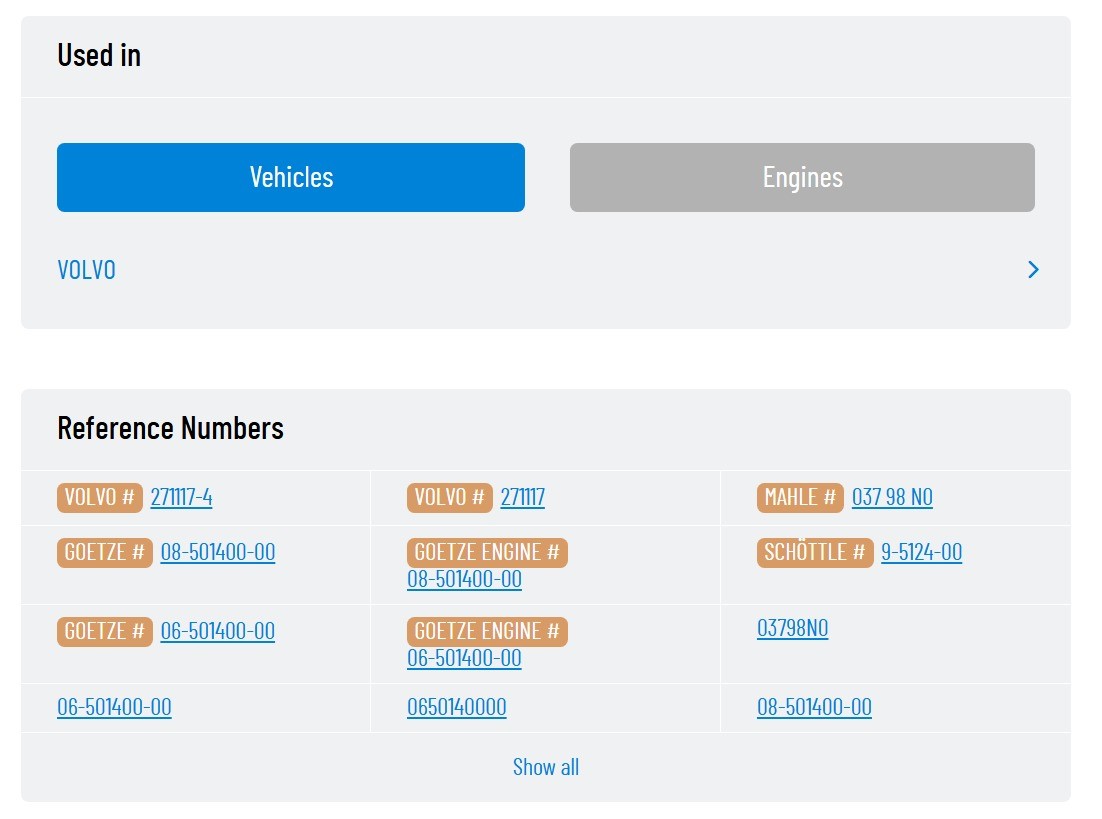Open Schöttle reference 9-5124-00

click(921, 552)
